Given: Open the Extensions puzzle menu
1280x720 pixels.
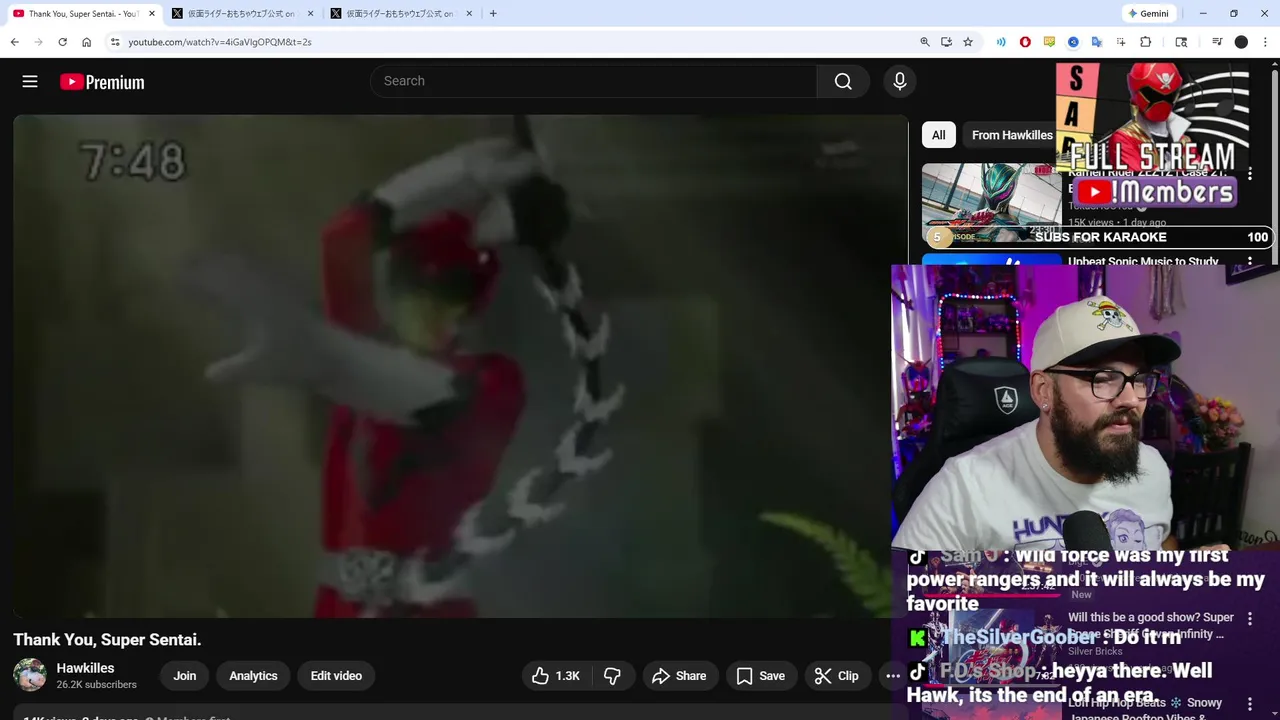Looking at the screenshot, I should [x=1146, y=42].
